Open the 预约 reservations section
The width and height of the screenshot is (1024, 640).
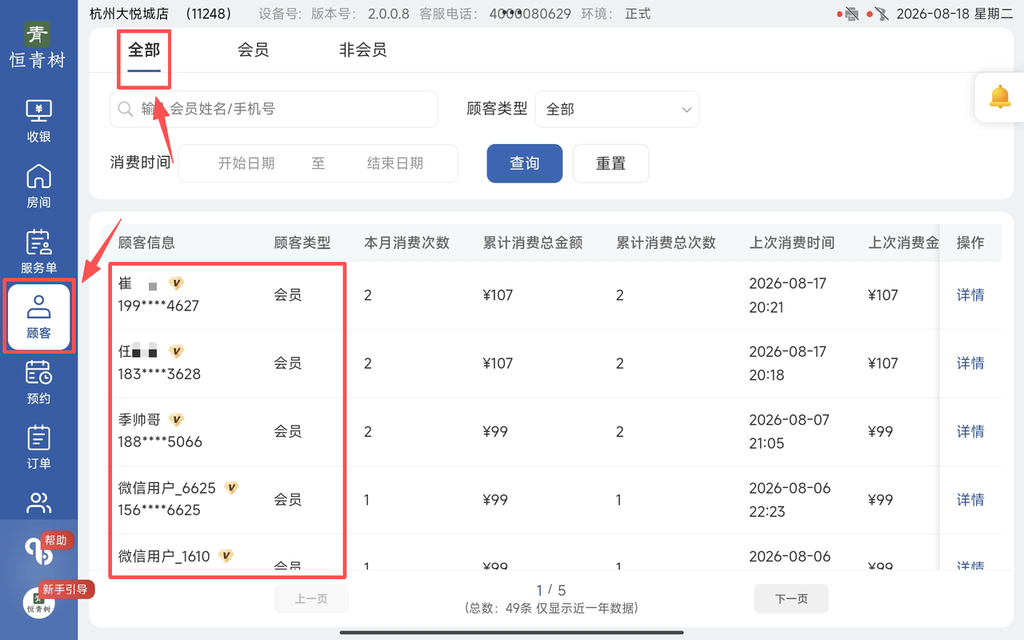pyautogui.click(x=39, y=382)
